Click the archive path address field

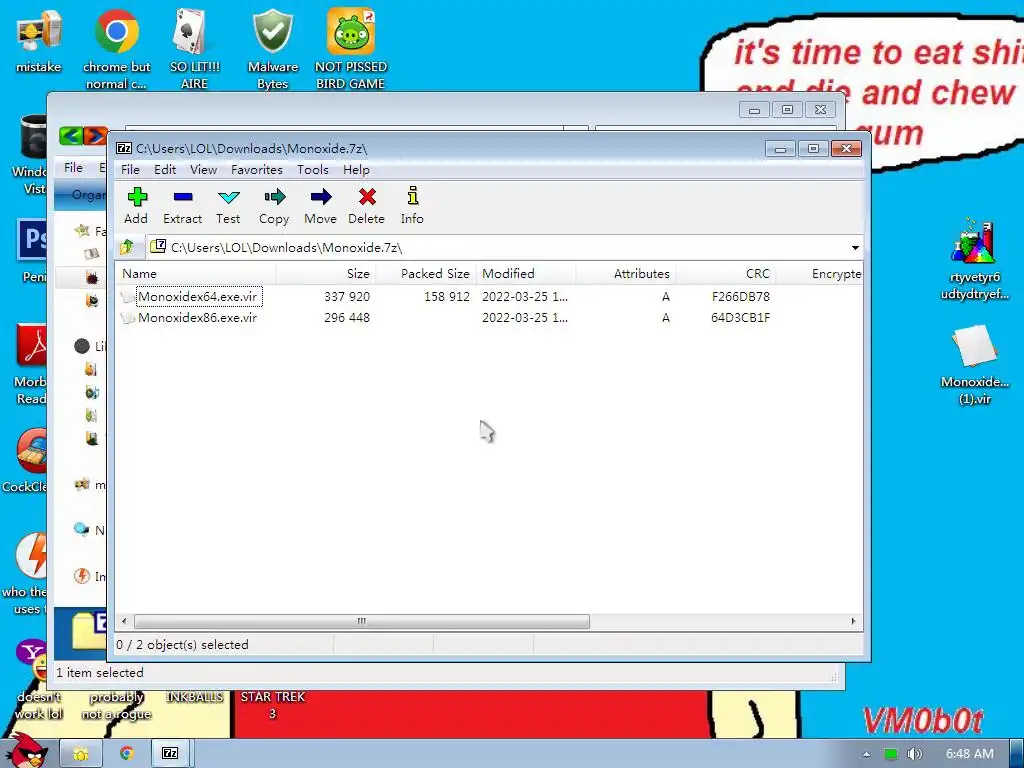click(x=496, y=248)
